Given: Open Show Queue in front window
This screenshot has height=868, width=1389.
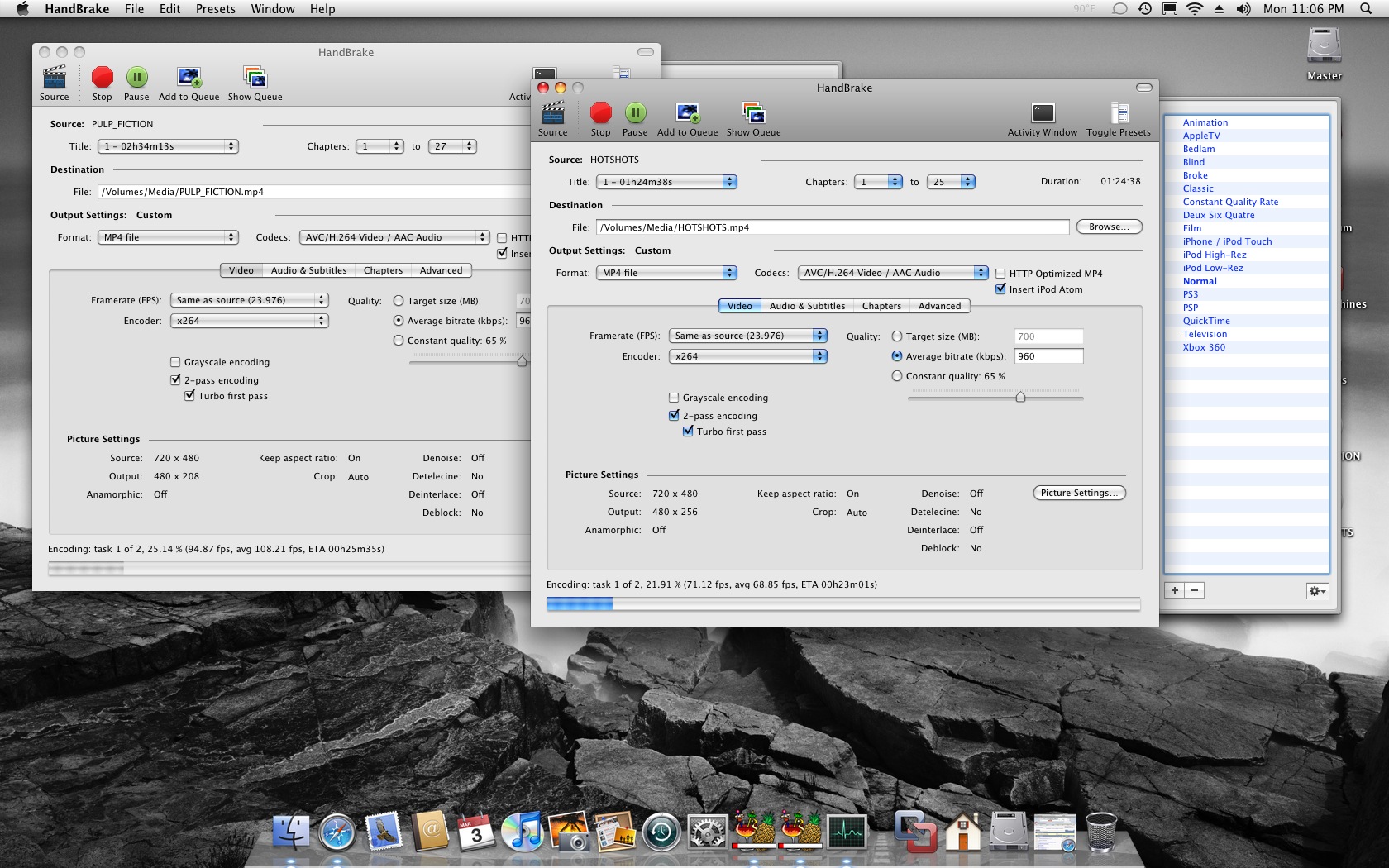Looking at the screenshot, I should click(753, 114).
